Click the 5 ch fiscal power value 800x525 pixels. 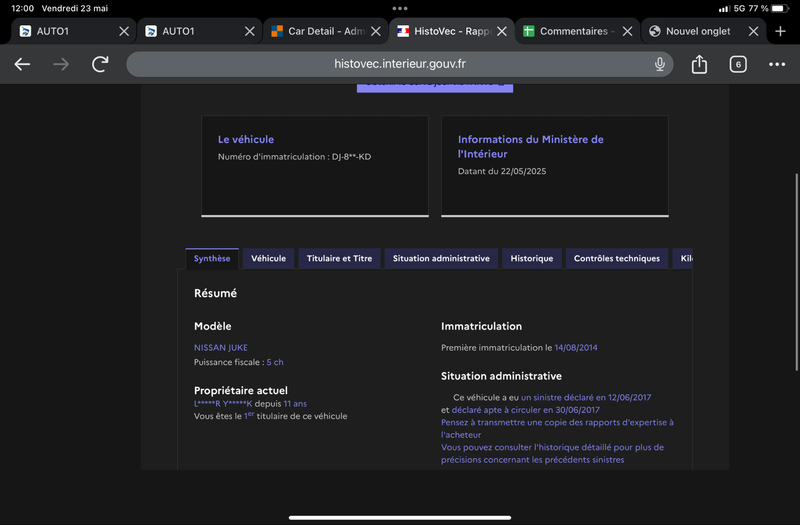pyautogui.click(x=274, y=362)
